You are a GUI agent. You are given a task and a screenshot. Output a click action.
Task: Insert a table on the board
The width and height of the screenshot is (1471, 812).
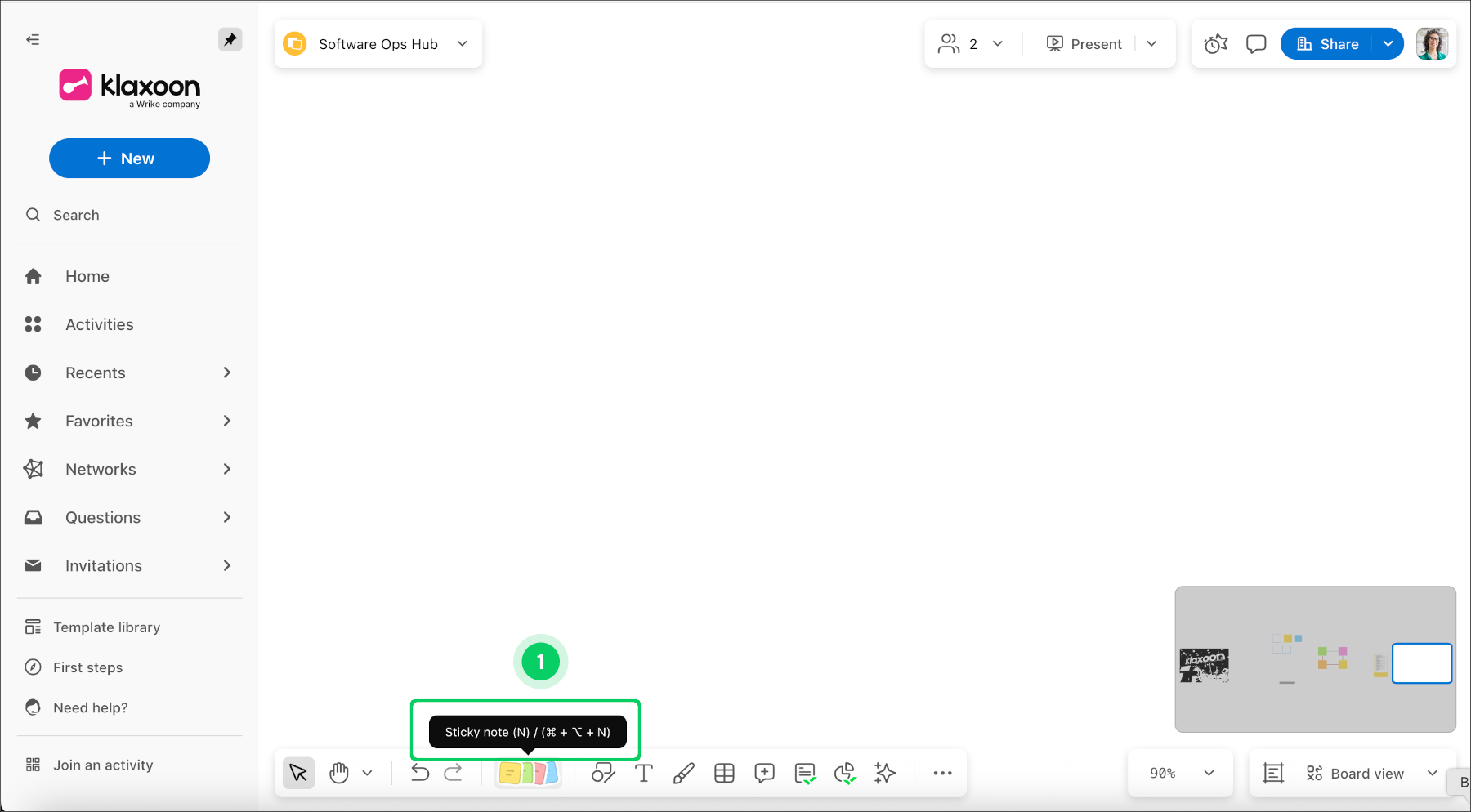(724, 773)
